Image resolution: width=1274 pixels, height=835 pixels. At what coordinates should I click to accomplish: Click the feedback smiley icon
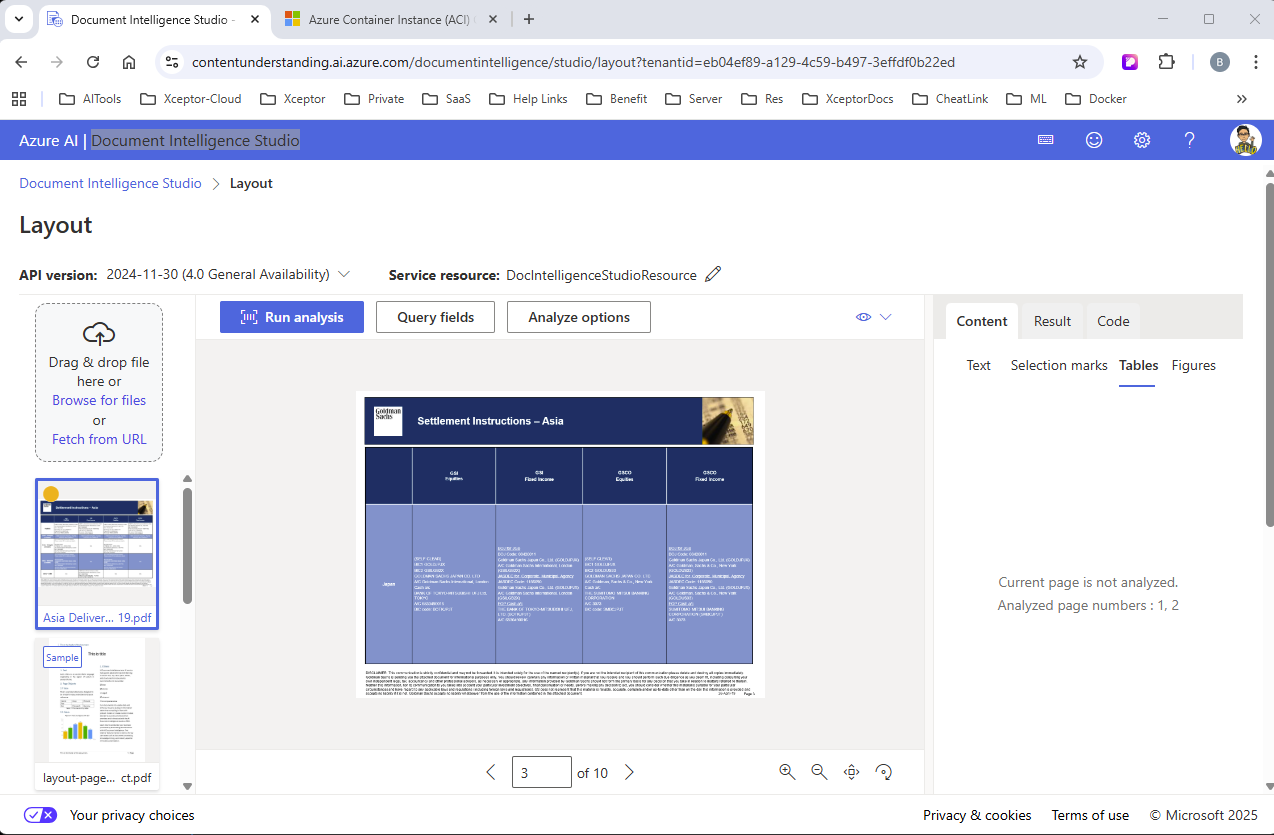click(1094, 140)
